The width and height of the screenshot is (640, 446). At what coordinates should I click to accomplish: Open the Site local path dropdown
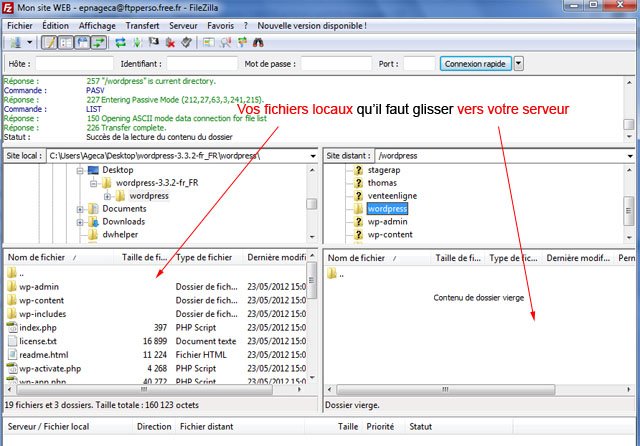(x=313, y=156)
